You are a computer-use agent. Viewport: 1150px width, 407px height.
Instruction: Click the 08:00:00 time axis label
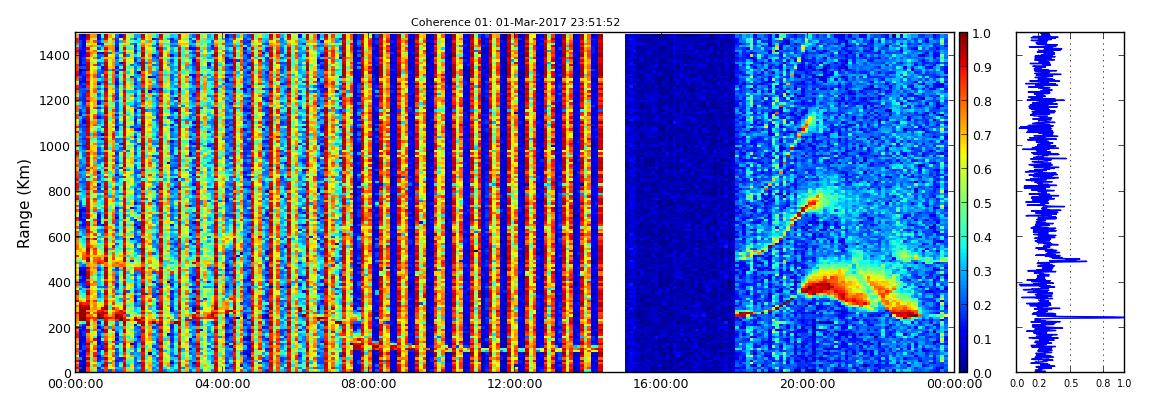coord(367,384)
